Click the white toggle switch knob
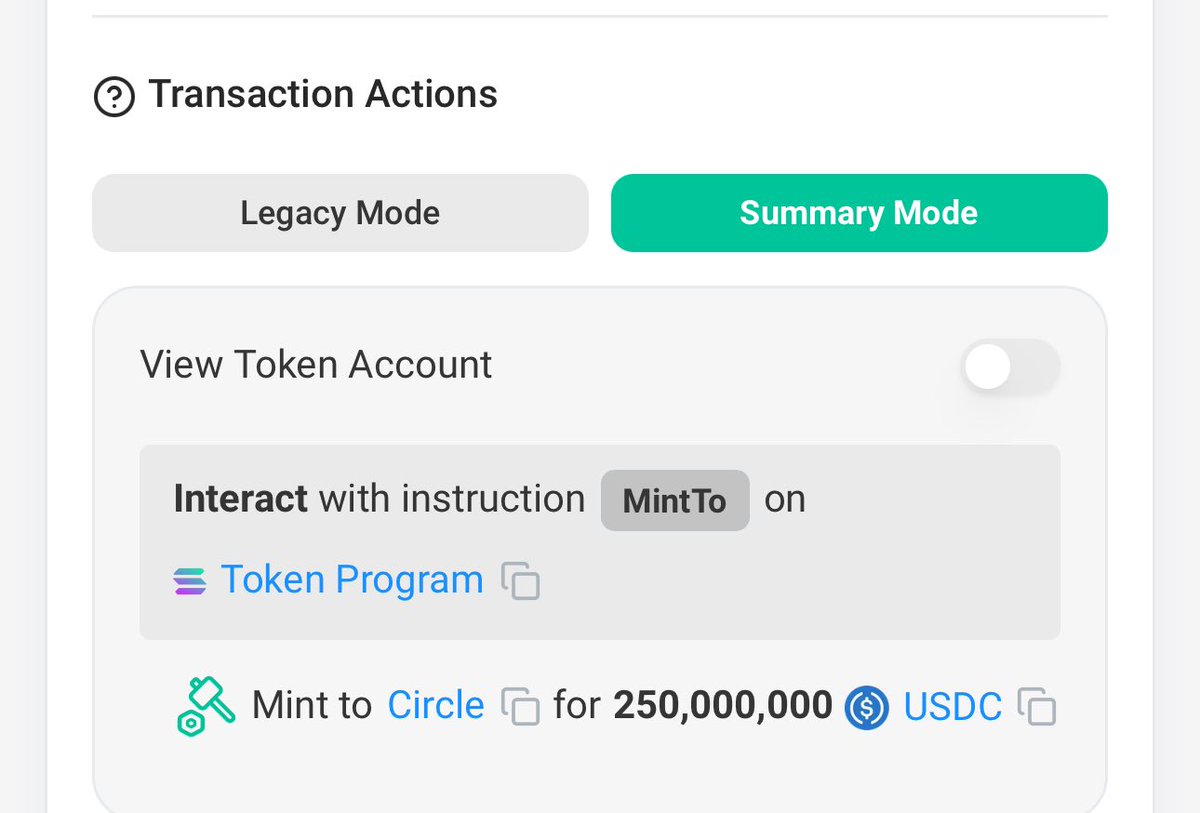Viewport: 1200px width, 813px height. coord(988,367)
